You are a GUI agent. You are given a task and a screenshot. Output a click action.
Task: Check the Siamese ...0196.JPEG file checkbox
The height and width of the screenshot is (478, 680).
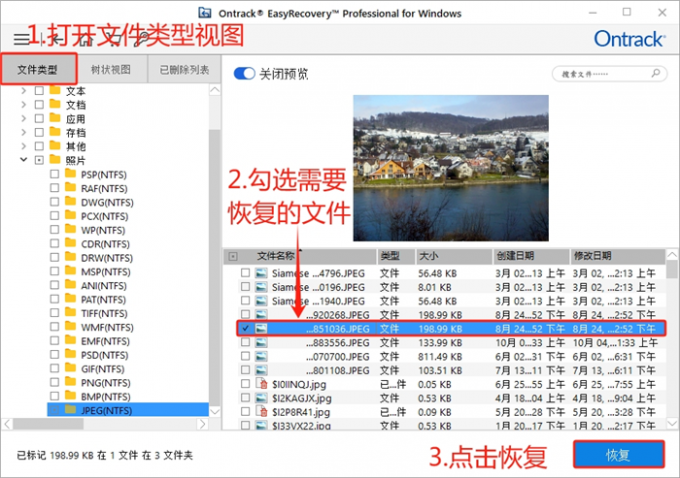pyautogui.click(x=245, y=287)
